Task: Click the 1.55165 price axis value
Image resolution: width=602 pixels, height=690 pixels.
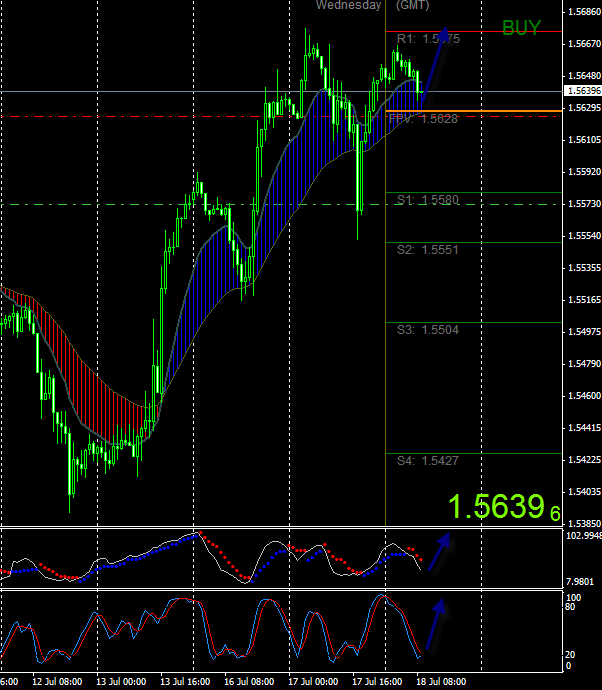Action: 584,300
